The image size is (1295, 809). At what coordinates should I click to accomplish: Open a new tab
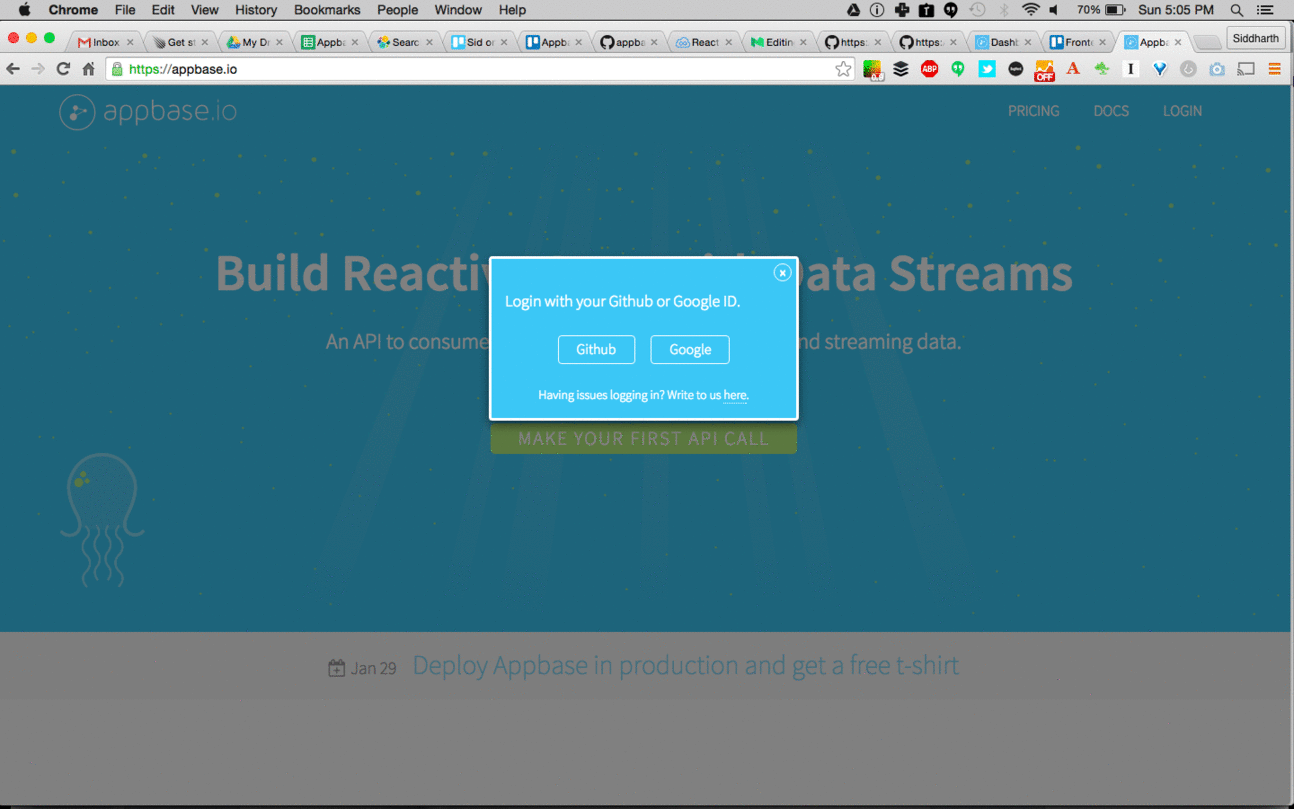1207,42
